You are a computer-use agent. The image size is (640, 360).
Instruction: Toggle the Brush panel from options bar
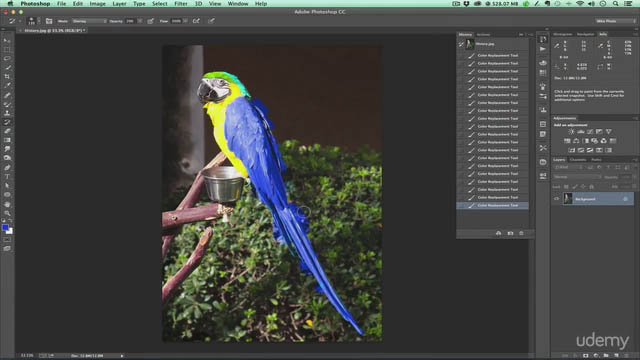(49, 21)
